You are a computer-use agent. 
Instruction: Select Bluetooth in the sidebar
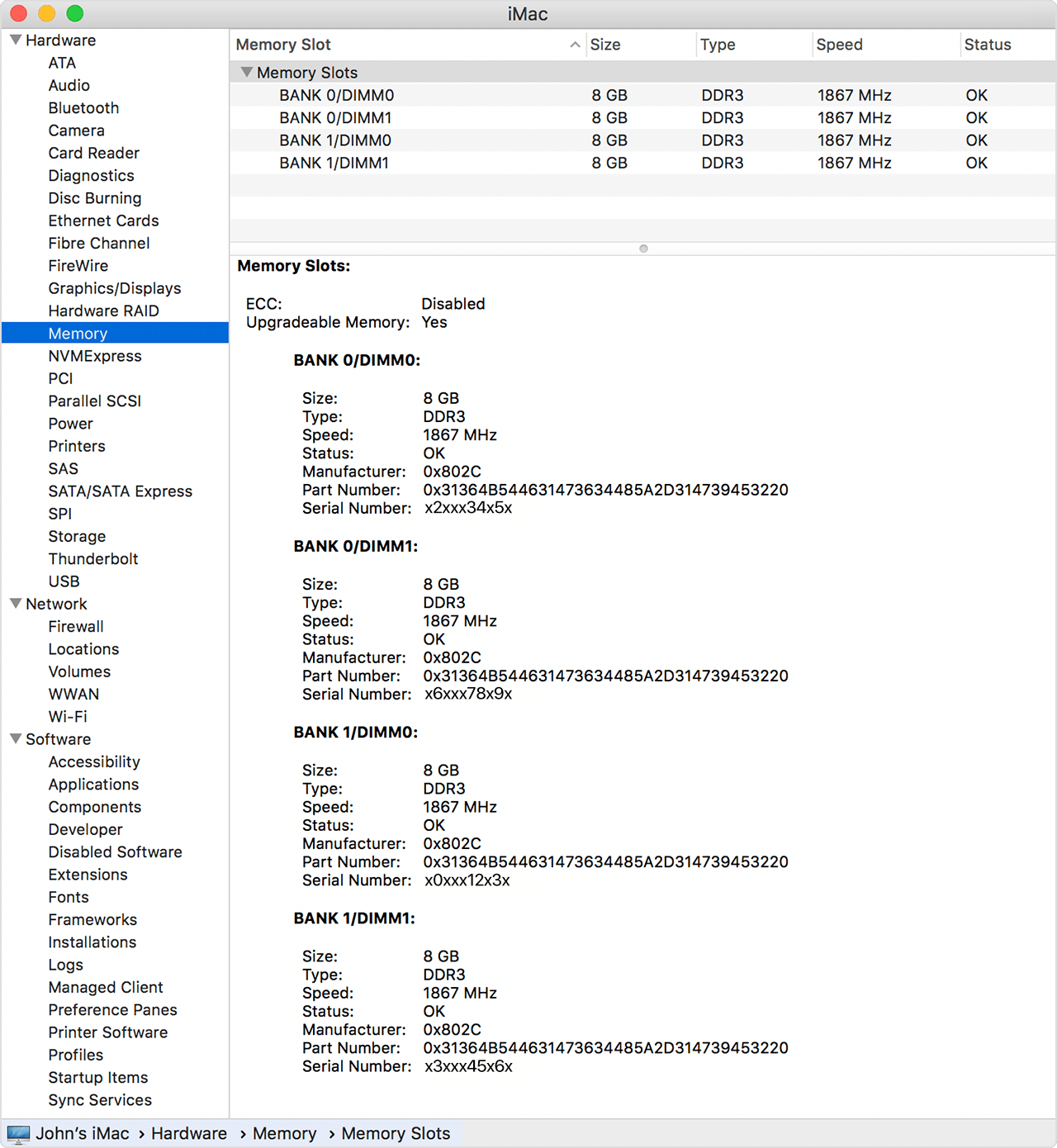point(83,108)
